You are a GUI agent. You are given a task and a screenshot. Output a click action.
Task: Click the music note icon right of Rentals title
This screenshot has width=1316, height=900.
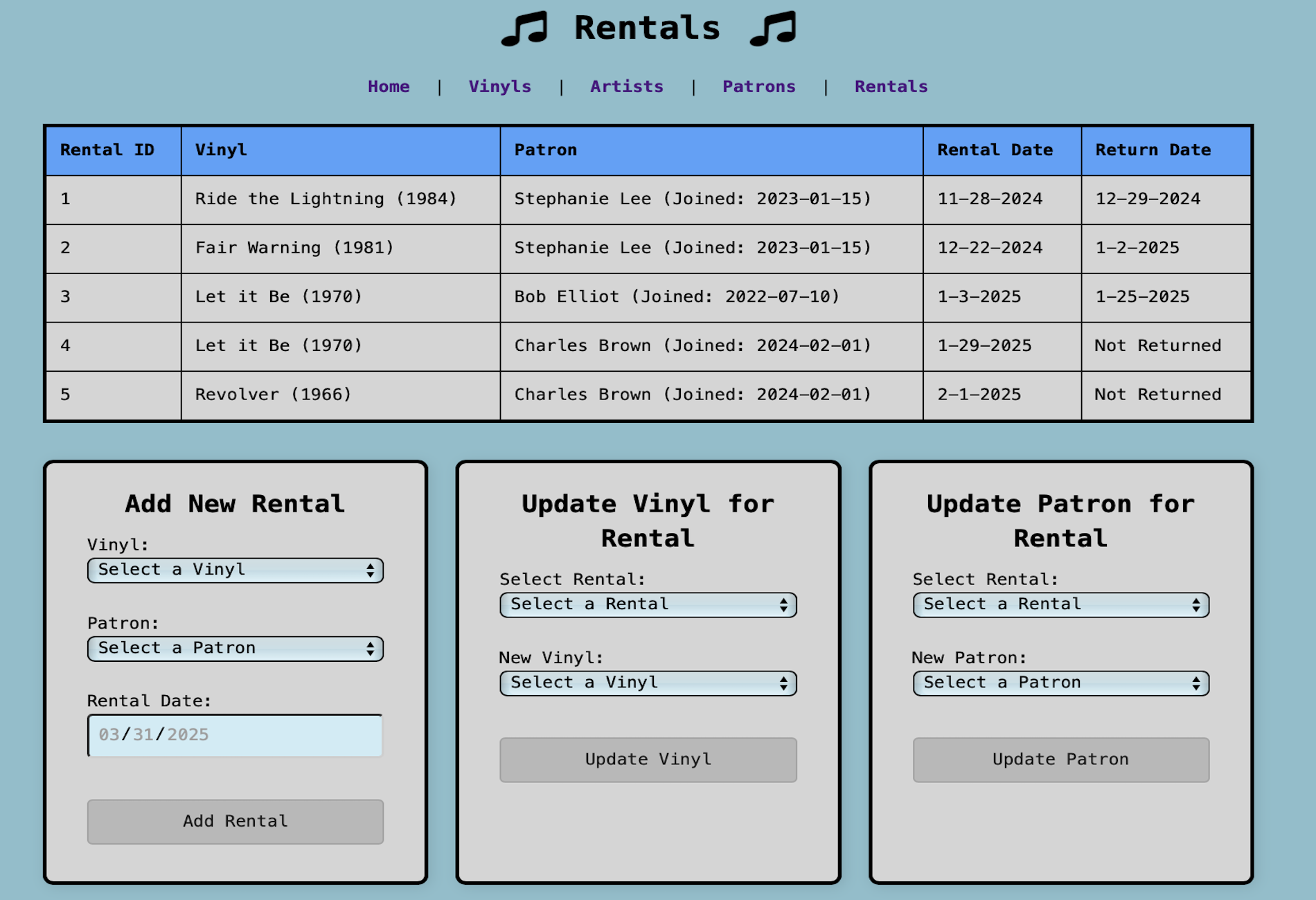[x=773, y=29]
